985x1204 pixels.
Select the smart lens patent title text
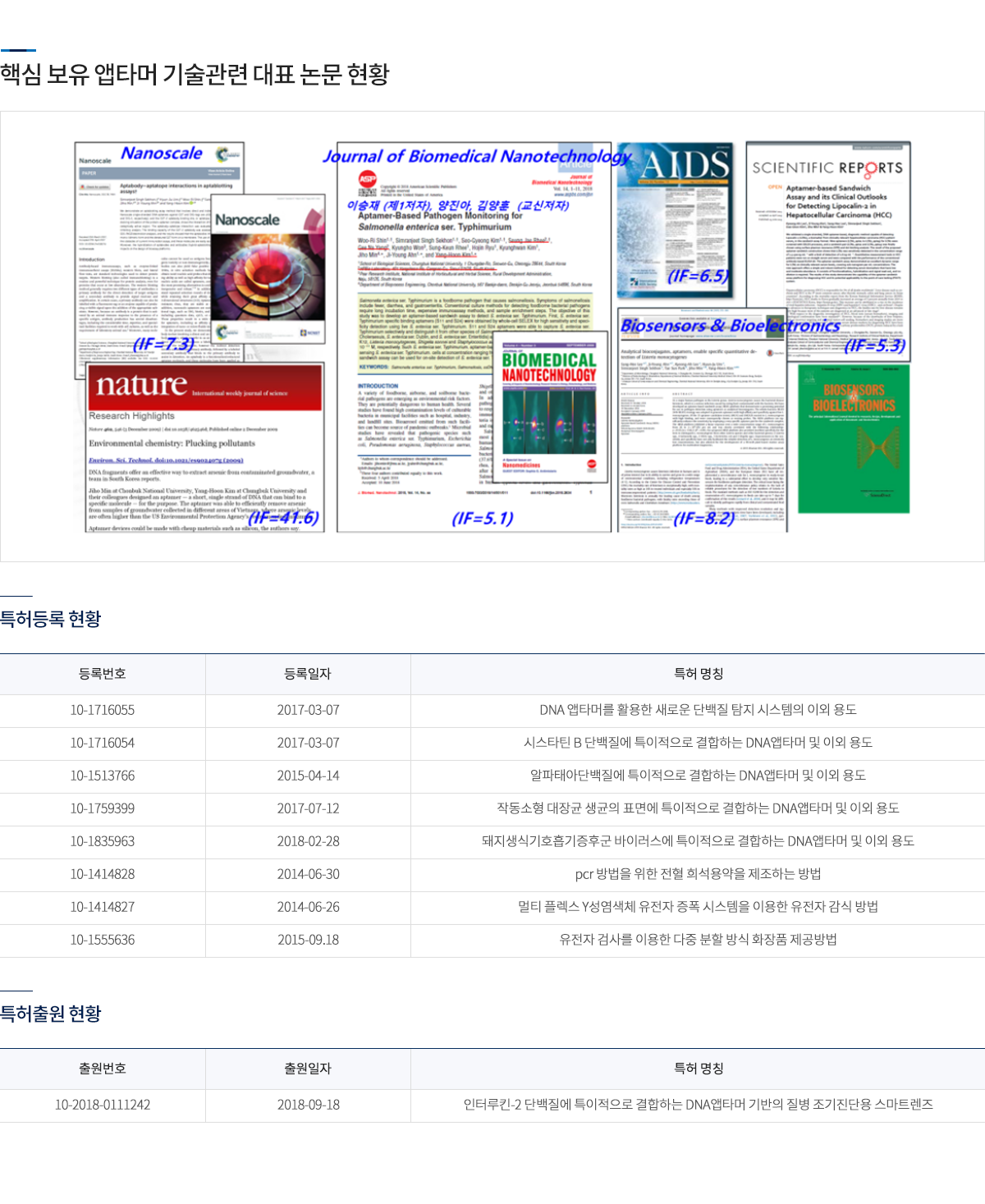point(697,1105)
